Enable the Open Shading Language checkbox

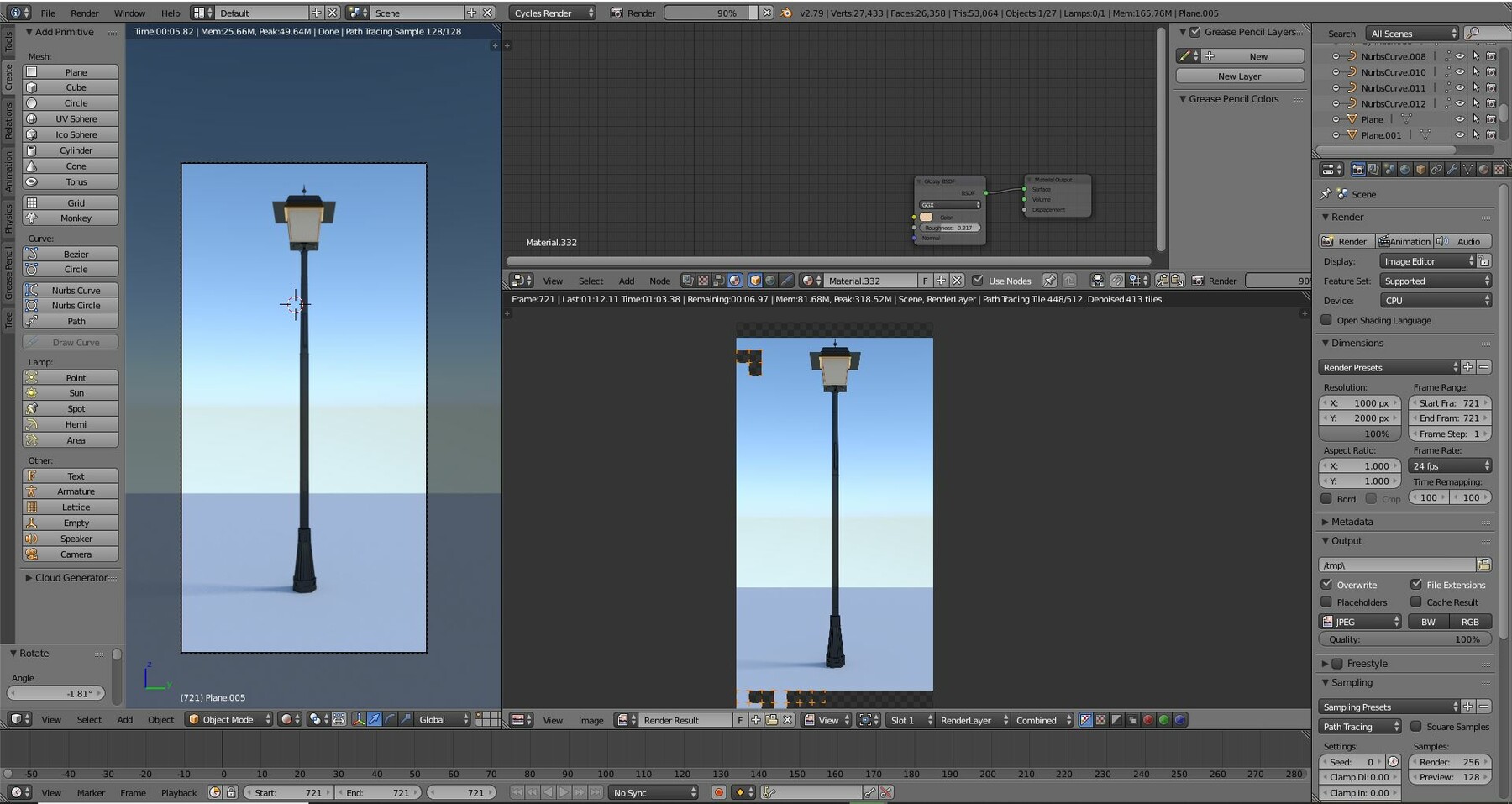[x=1326, y=320]
